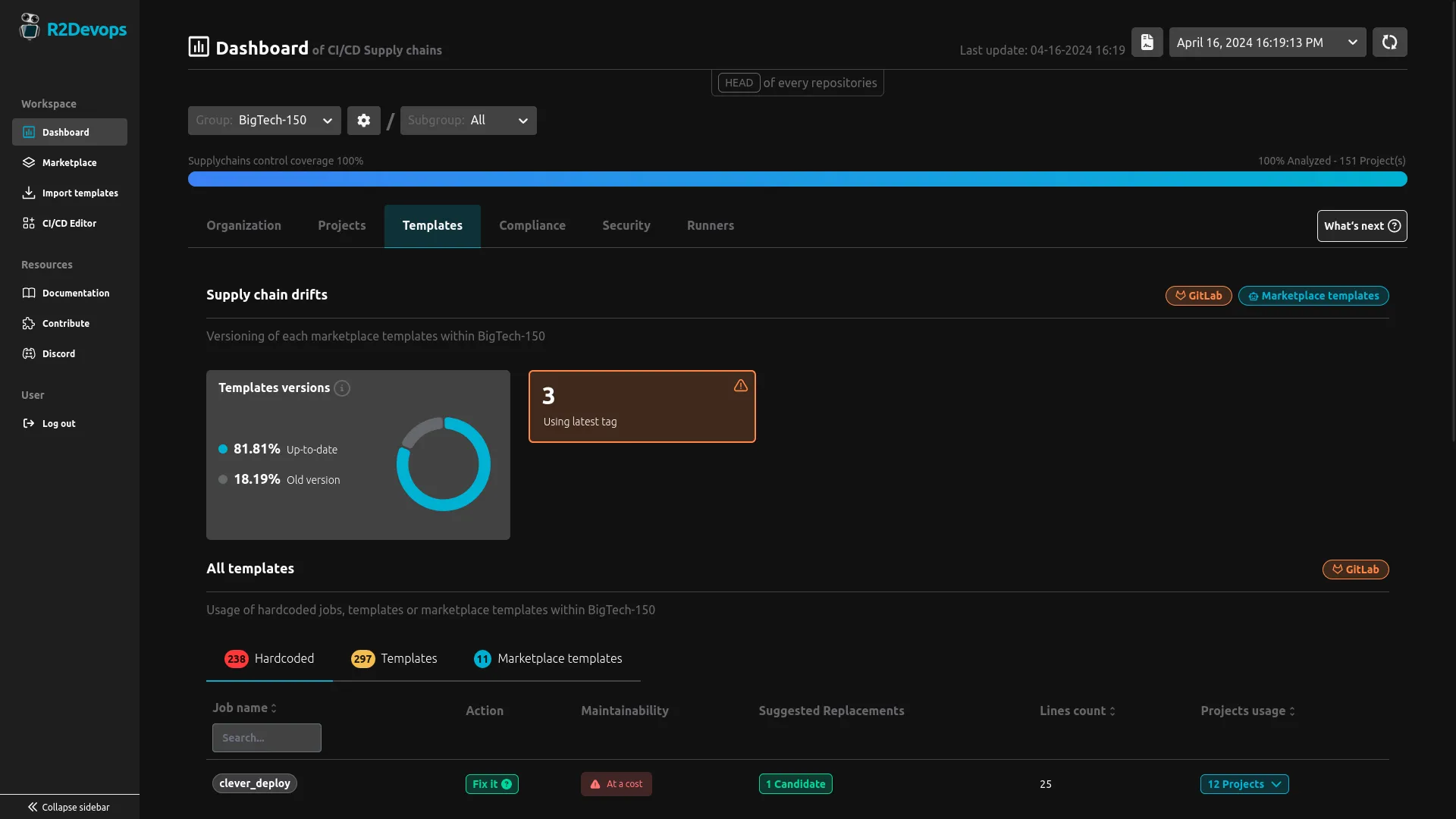Click the supply chain coverage progress bar

(x=797, y=179)
